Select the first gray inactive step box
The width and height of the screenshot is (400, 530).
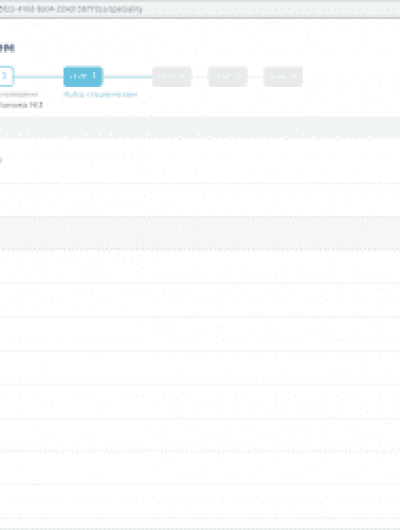click(x=172, y=76)
